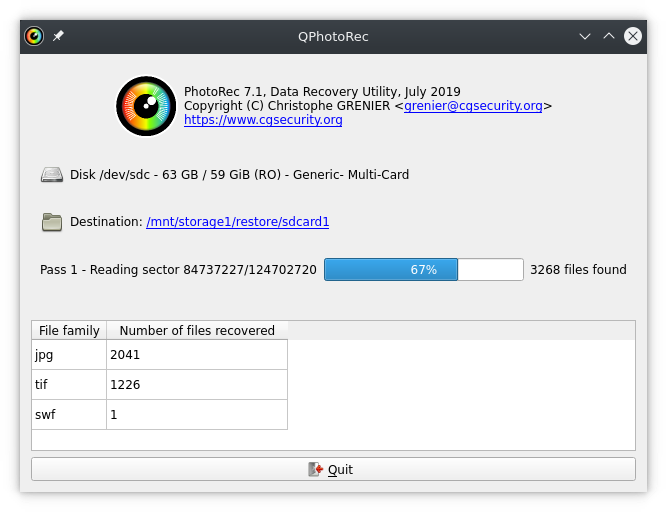Open the /mnt/storage1/restore/sdcard1 destination link
The height and width of the screenshot is (512, 667).
click(237, 222)
